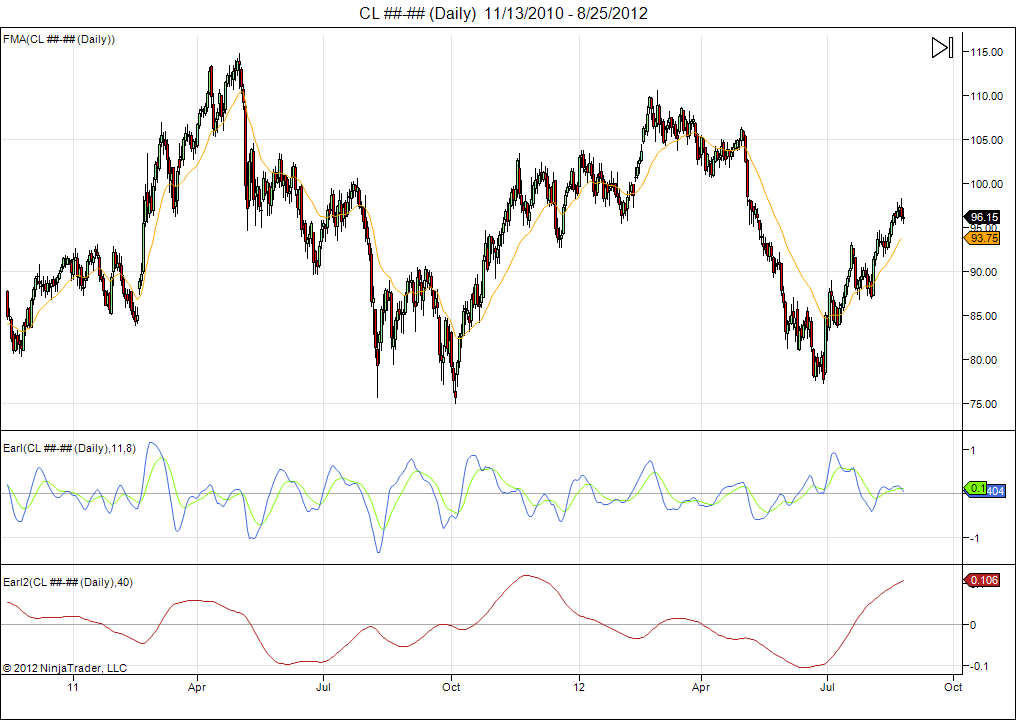Image resolution: width=1016 pixels, height=720 pixels.
Task: Click the orange 93.75 FMA price marker
Action: (x=983, y=238)
